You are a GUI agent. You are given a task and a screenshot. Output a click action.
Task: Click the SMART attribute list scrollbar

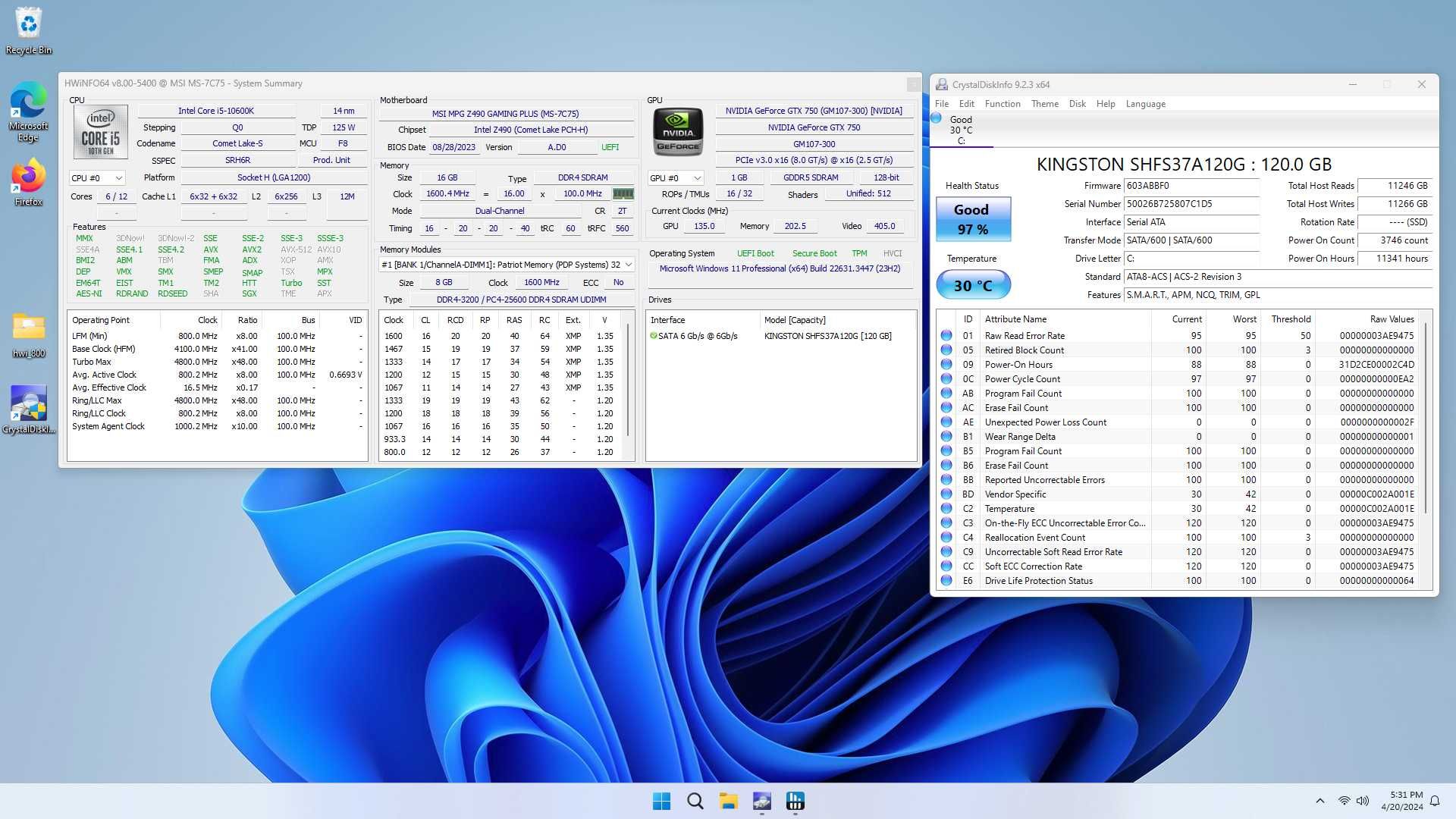(1426, 417)
